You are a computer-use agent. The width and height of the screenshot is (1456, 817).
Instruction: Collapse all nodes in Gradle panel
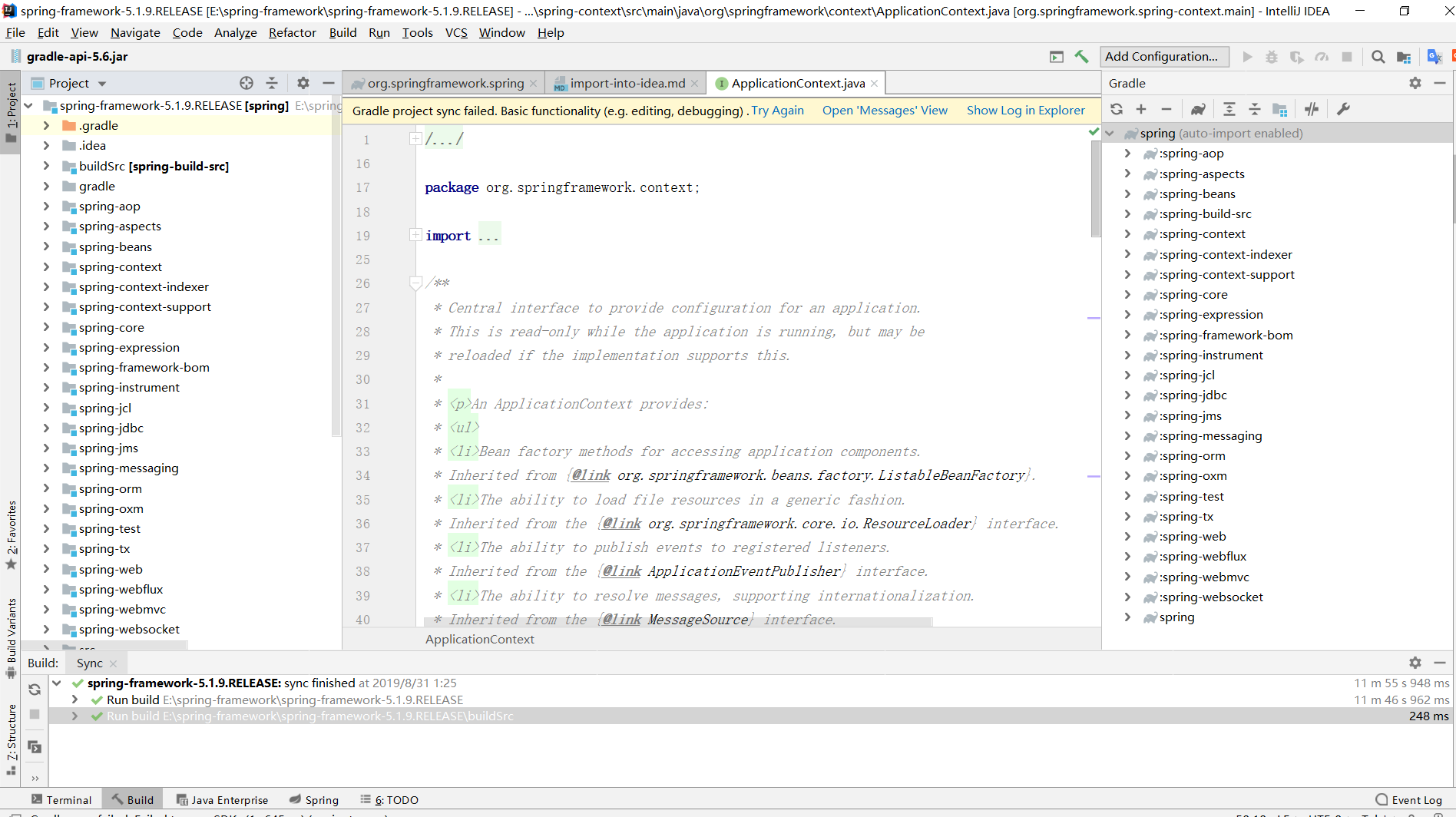point(1255,109)
